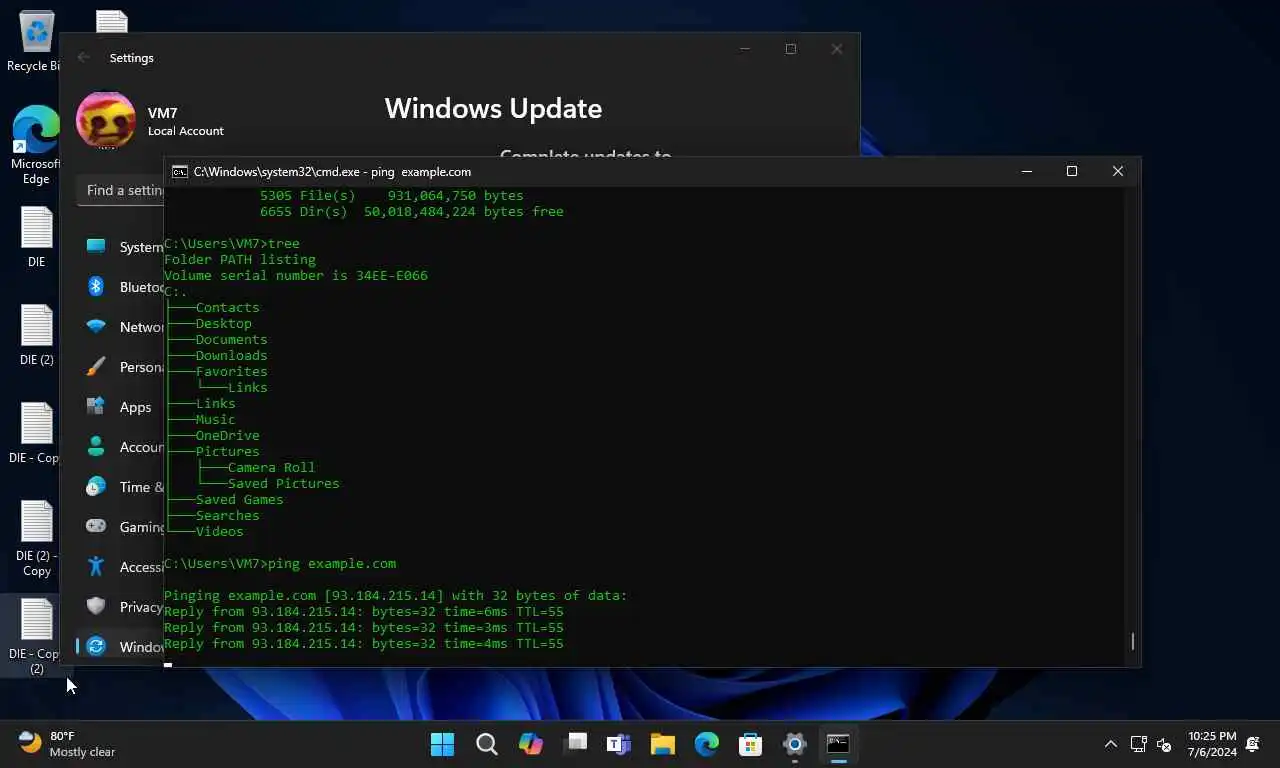Show hidden system tray icons

pos(1110,744)
